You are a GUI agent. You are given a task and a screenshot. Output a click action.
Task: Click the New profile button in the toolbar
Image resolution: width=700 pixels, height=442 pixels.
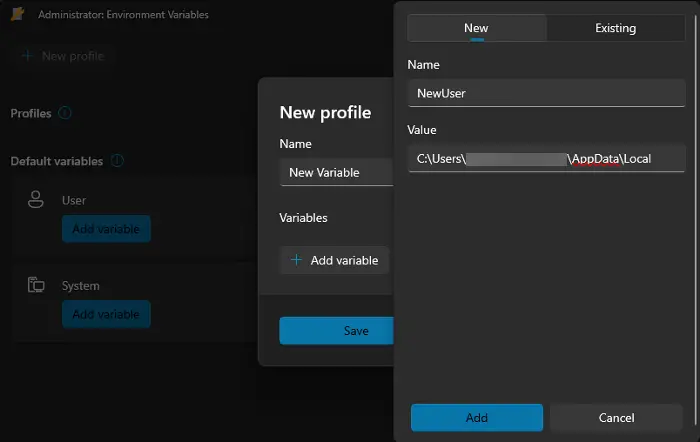[x=63, y=56]
